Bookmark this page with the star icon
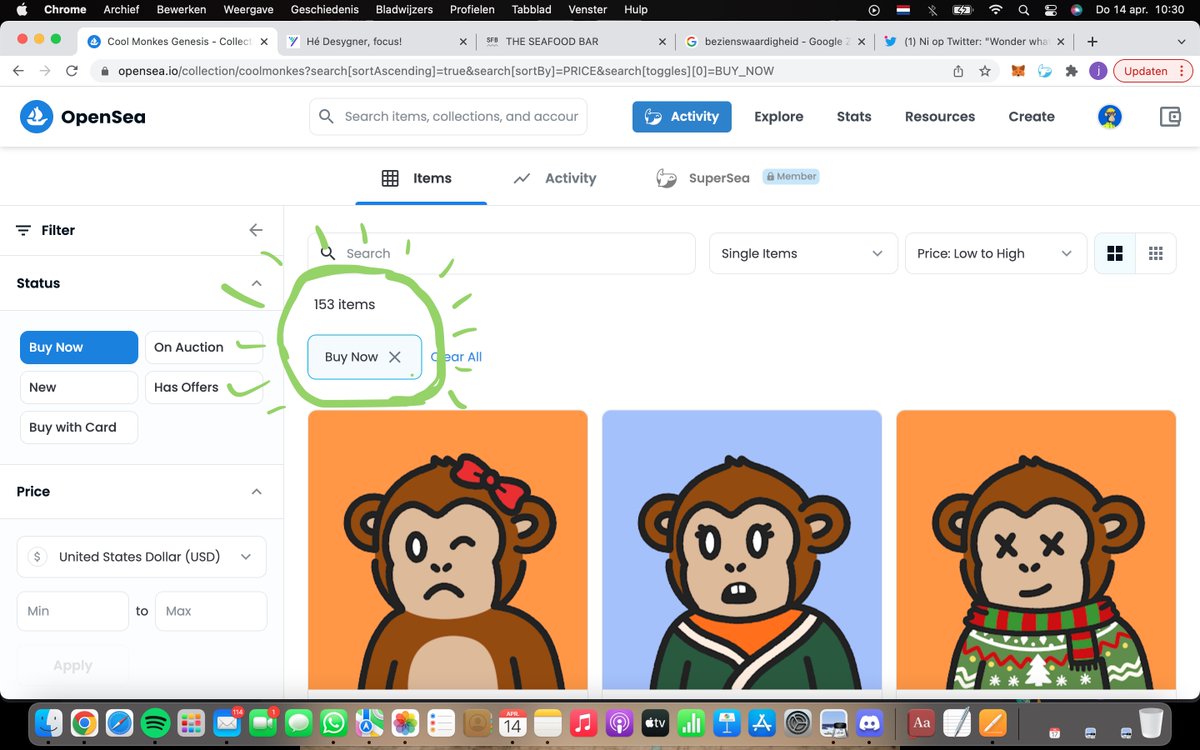1200x750 pixels. (985, 71)
